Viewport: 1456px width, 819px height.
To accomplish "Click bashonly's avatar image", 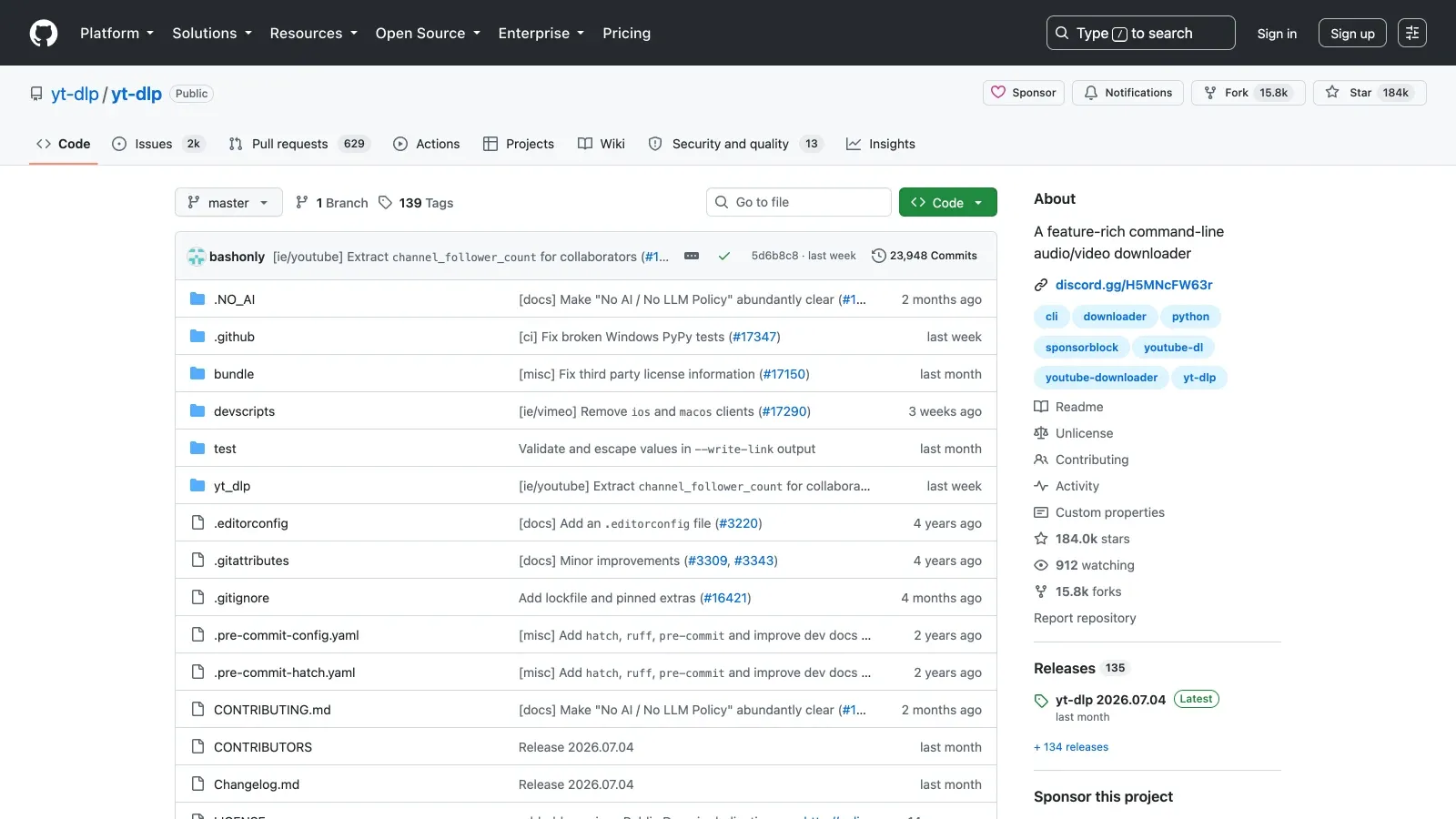I will [x=197, y=257].
